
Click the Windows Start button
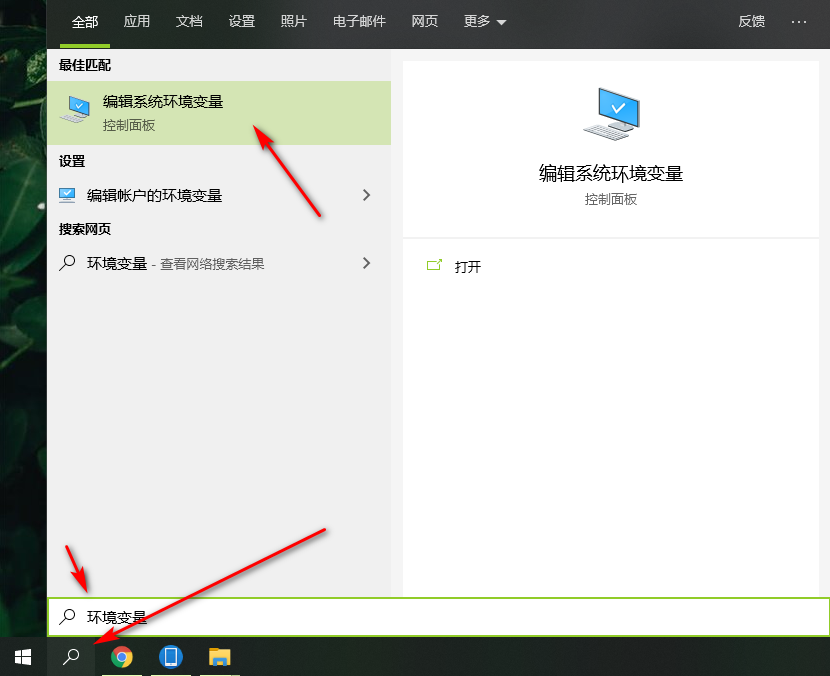21,657
